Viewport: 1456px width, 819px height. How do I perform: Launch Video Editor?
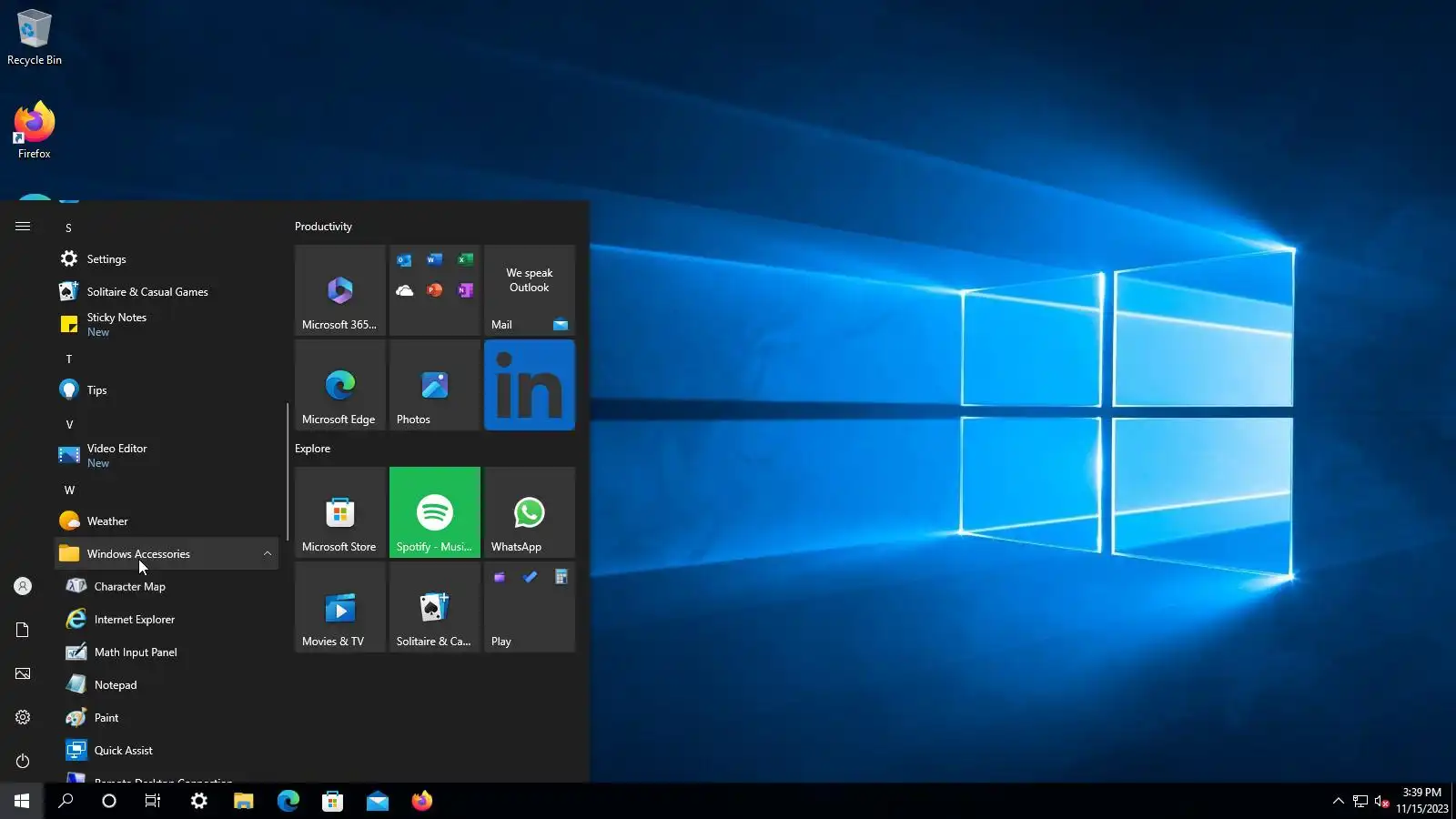(167, 456)
